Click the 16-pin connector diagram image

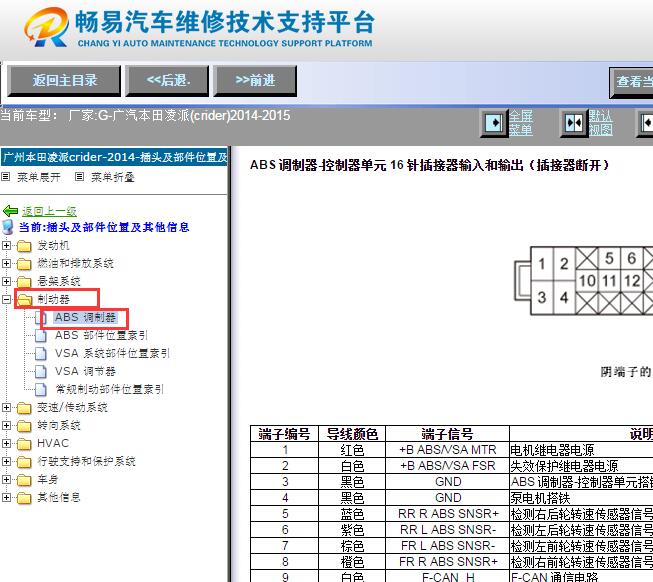[x=583, y=280]
